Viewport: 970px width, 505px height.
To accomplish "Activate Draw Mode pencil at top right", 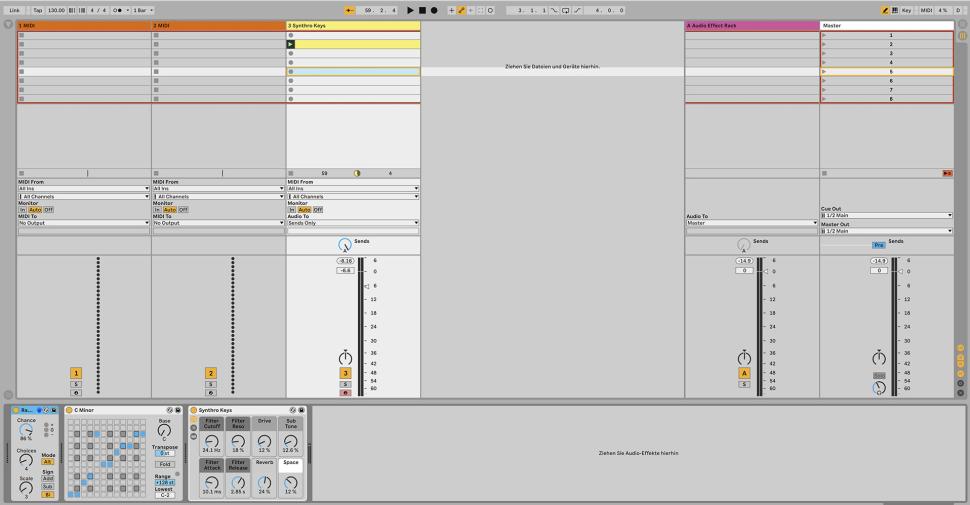I will [885, 11].
